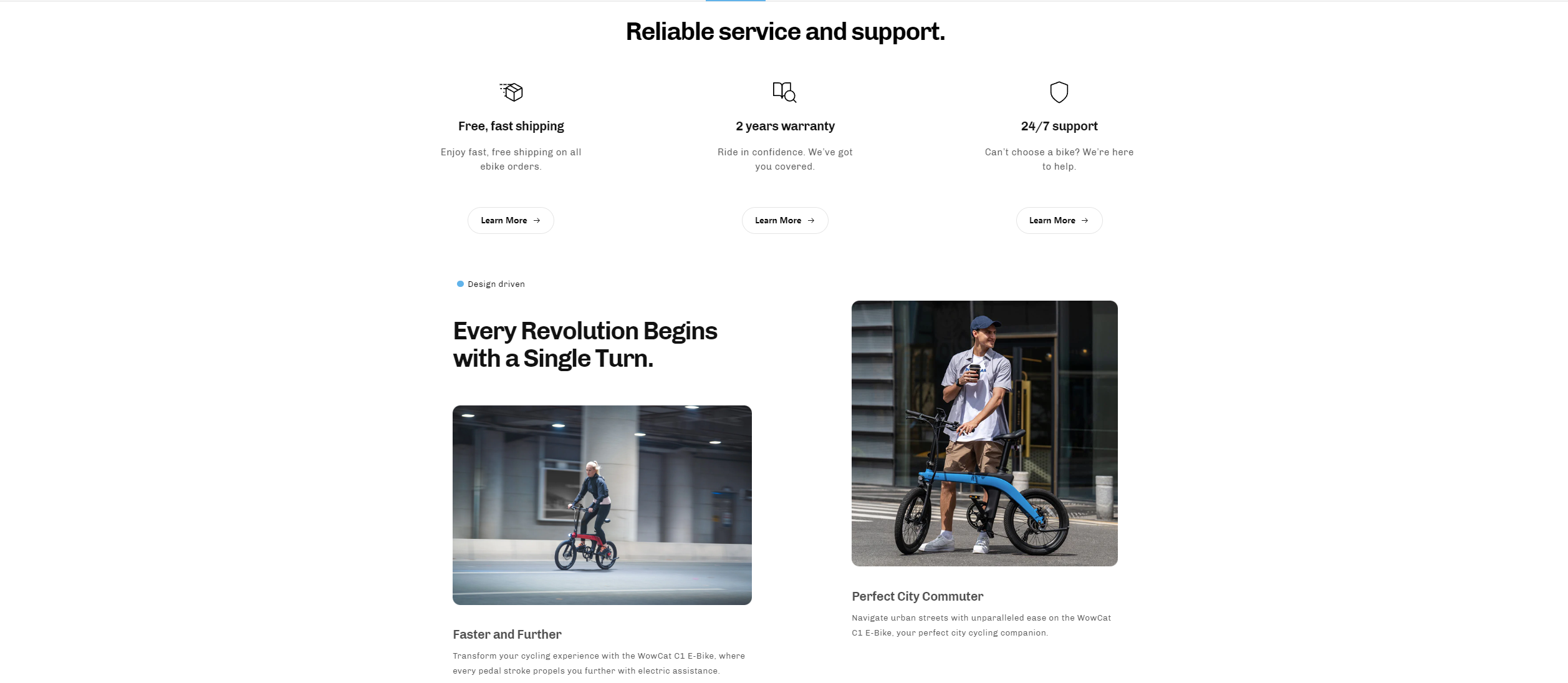Click the shipping box icon

511,92
